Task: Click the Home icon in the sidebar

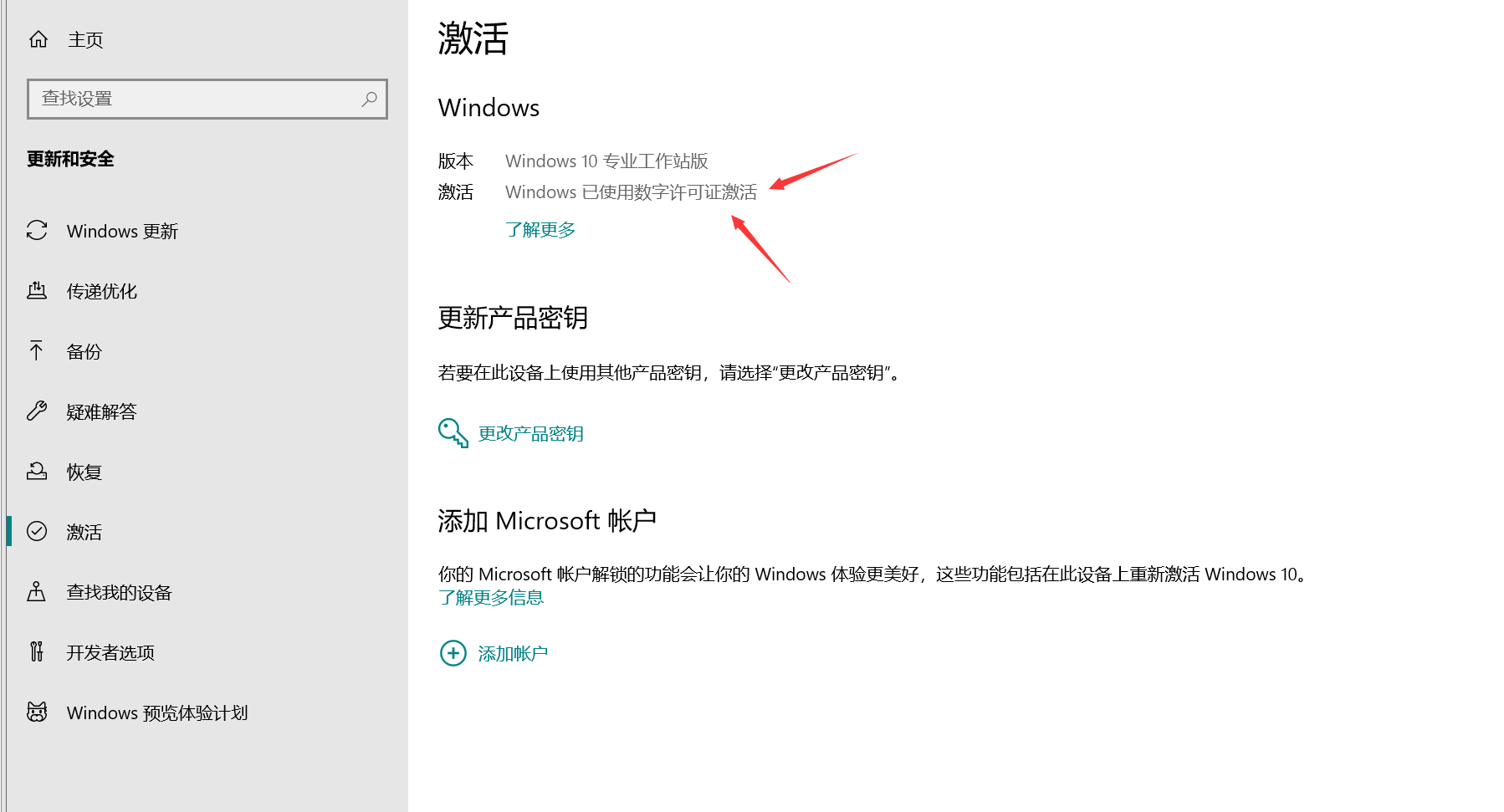Action: pos(38,39)
